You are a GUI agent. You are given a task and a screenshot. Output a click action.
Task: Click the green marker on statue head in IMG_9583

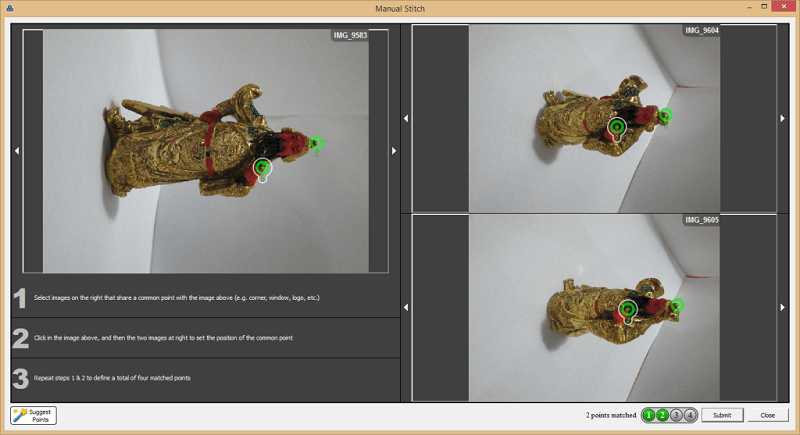[x=317, y=143]
